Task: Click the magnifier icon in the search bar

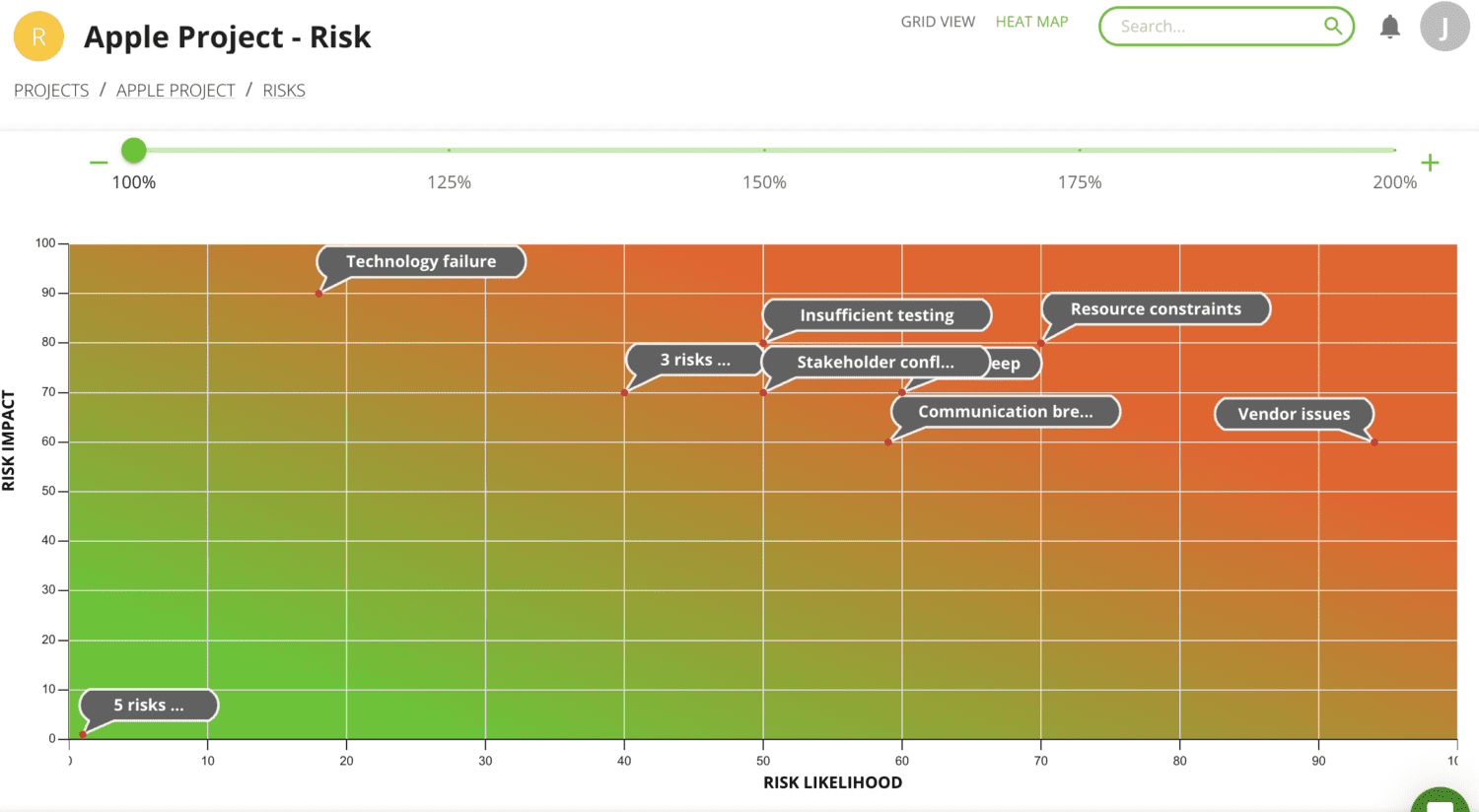Action: [x=1333, y=27]
